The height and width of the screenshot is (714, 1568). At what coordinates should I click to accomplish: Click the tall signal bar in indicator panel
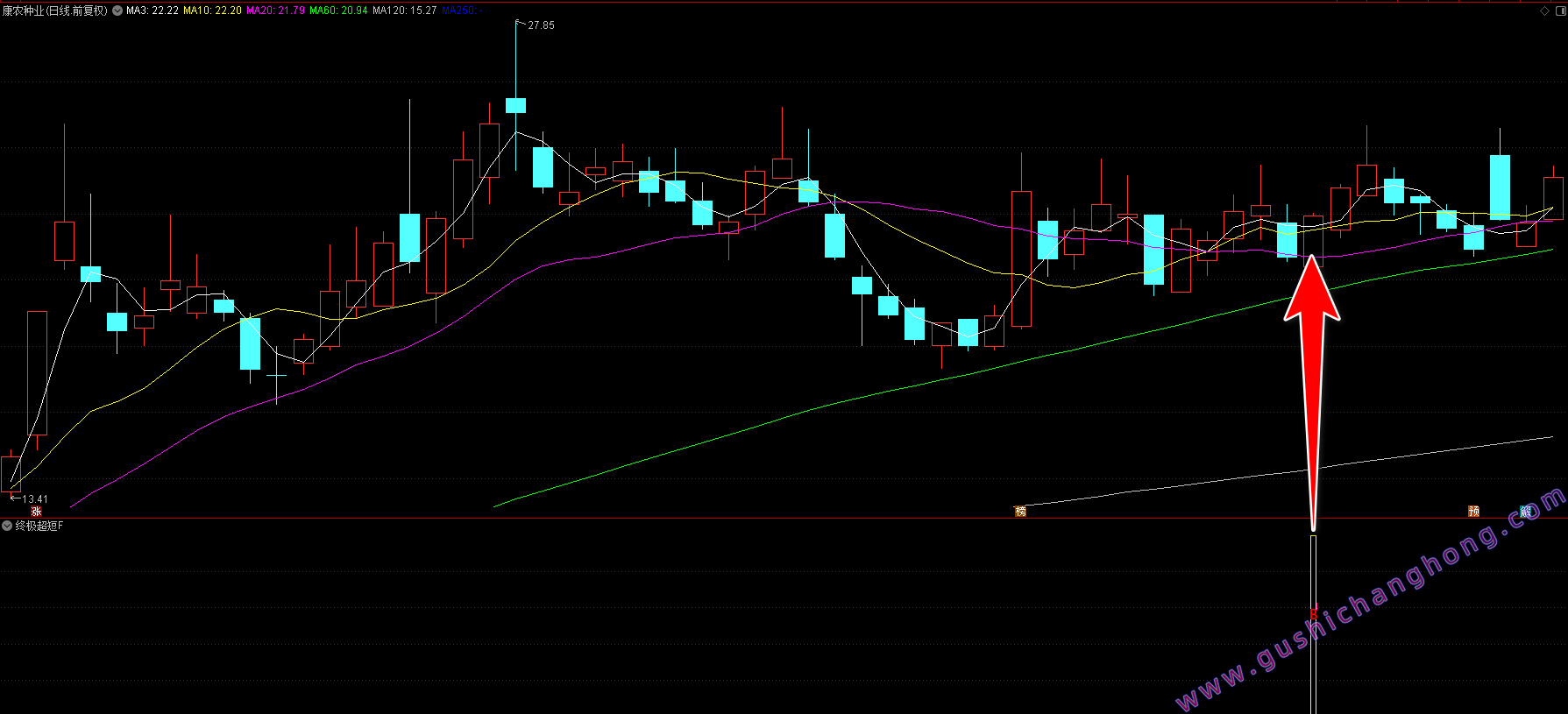(1313, 625)
